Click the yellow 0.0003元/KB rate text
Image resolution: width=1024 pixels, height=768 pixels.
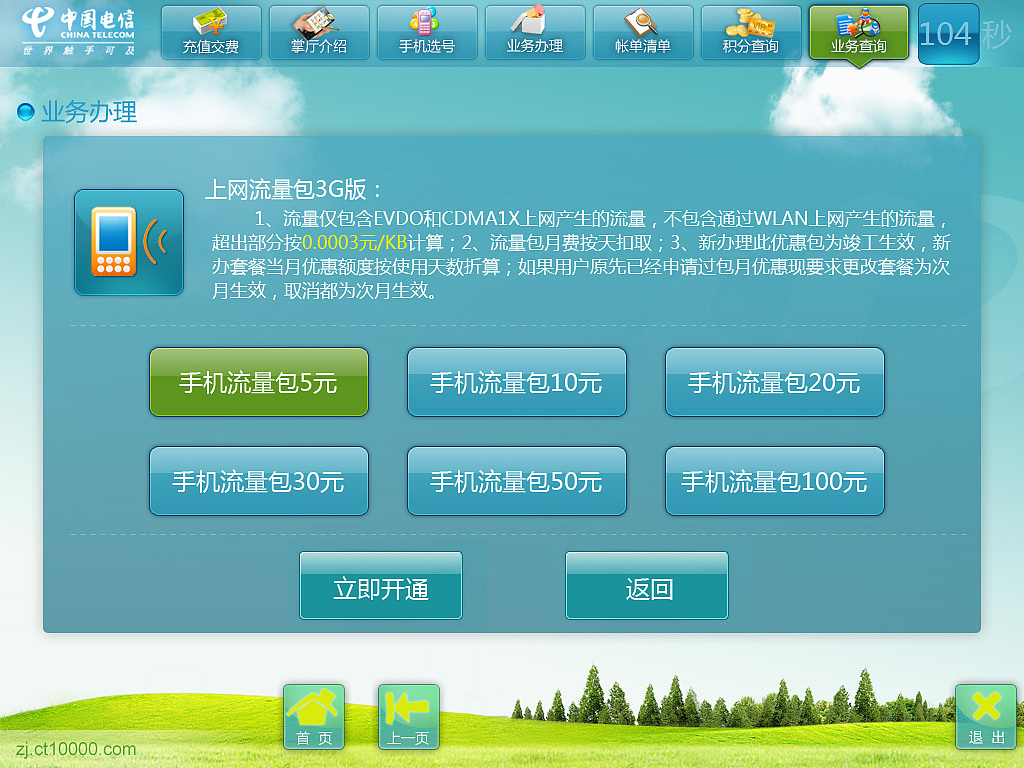point(355,243)
